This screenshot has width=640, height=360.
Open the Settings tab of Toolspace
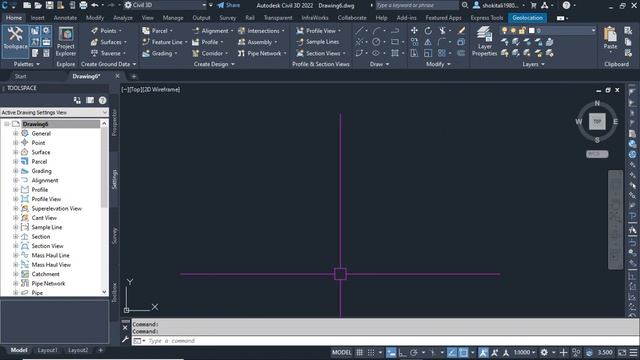click(115, 180)
